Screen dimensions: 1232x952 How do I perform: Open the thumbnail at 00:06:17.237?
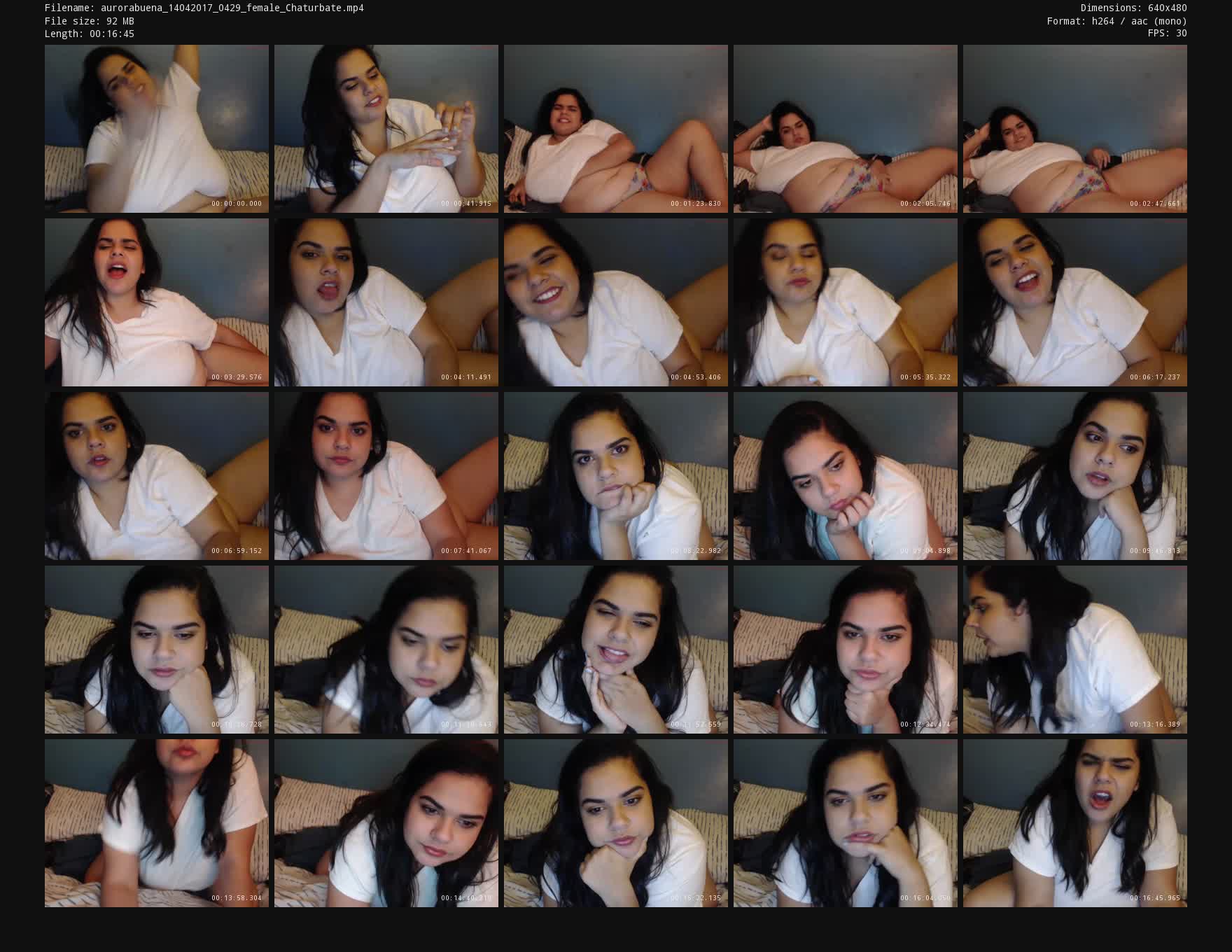[x=1074, y=302]
